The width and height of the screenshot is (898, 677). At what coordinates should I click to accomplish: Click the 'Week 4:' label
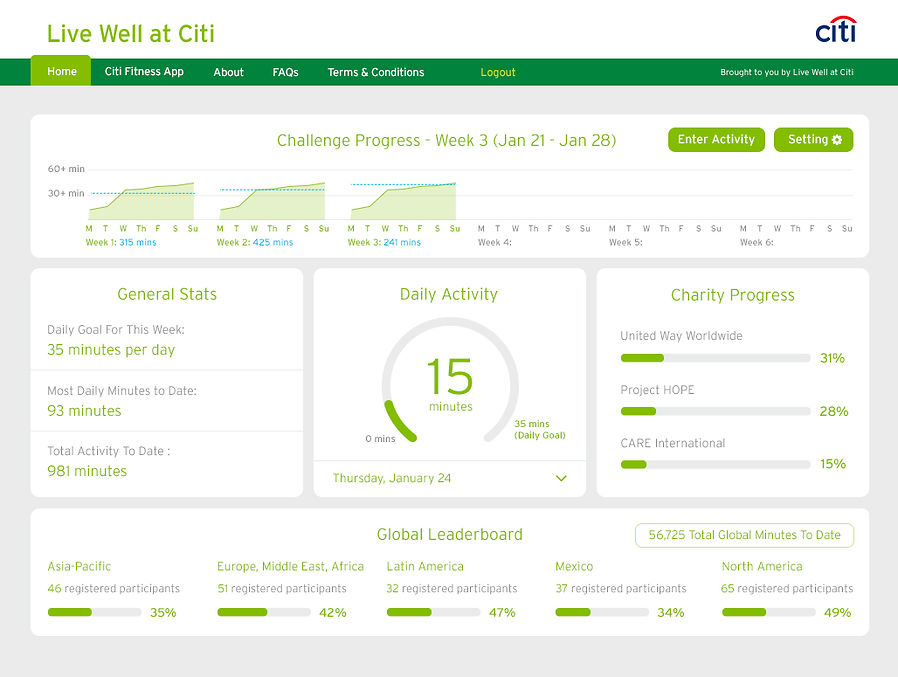[495, 242]
